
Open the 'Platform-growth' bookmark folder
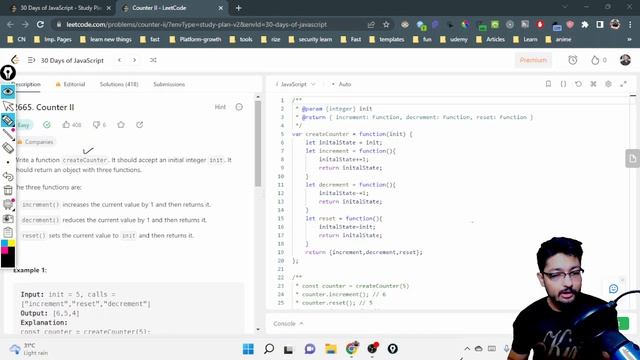coord(196,40)
